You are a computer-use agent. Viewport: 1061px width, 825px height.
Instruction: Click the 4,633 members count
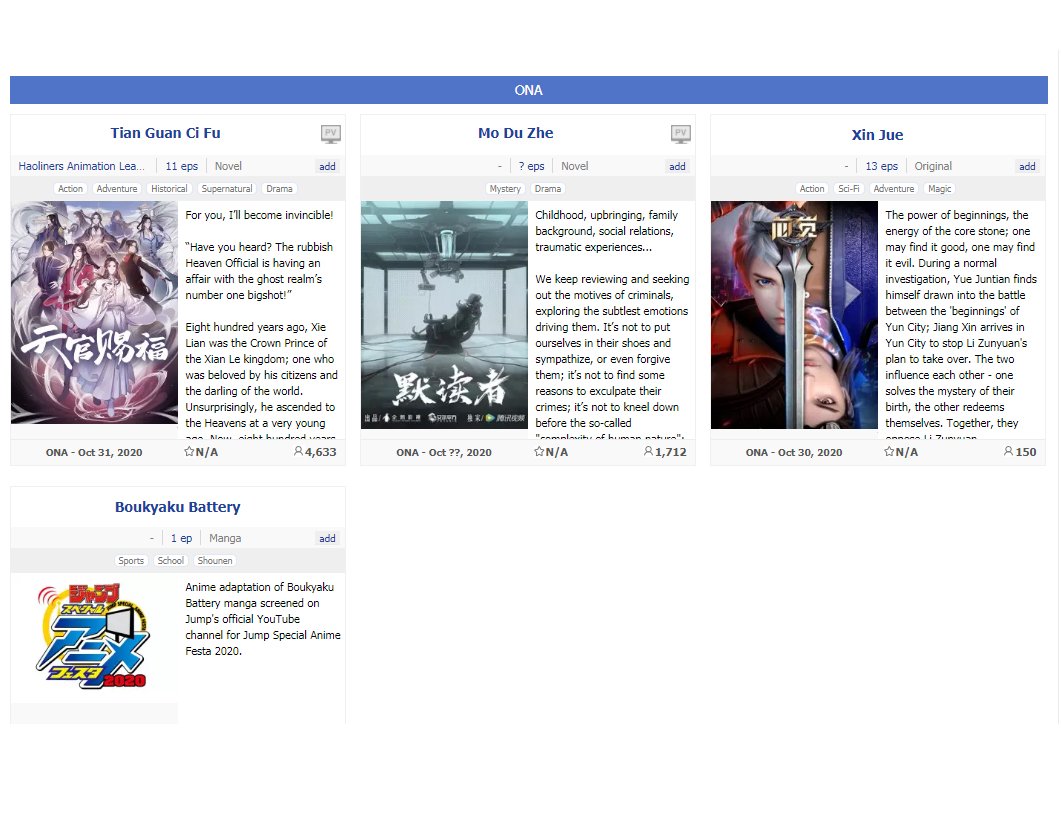click(x=321, y=452)
